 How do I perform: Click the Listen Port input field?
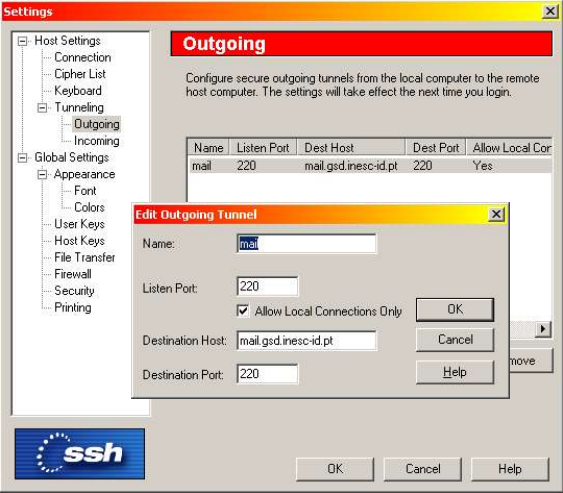(x=267, y=286)
